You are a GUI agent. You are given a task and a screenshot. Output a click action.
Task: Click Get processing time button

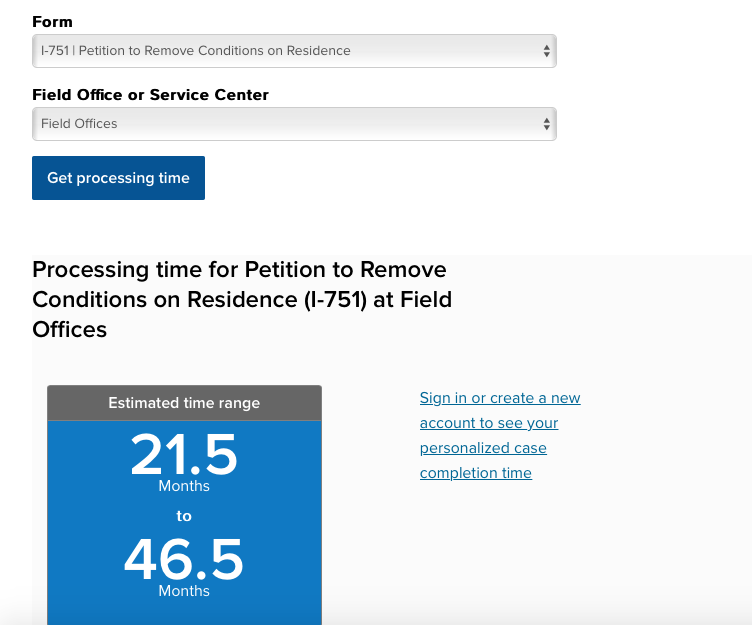pos(118,178)
